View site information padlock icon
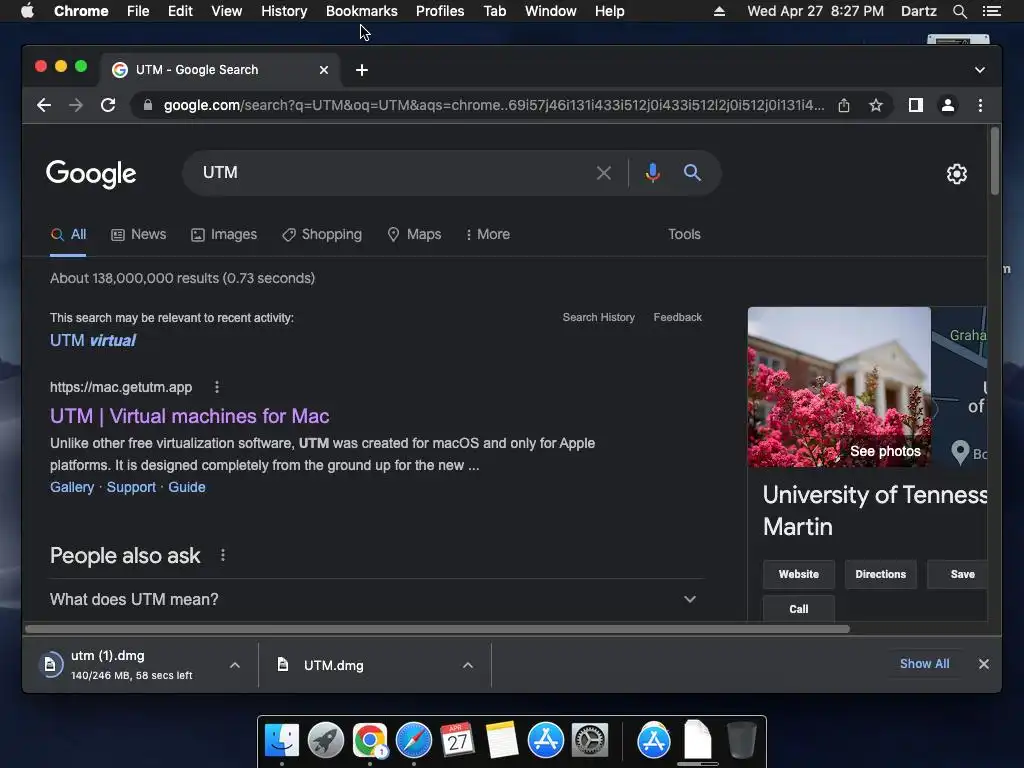This screenshot has width=1024, height=768. pyautogui.click(x=148, y=105)
